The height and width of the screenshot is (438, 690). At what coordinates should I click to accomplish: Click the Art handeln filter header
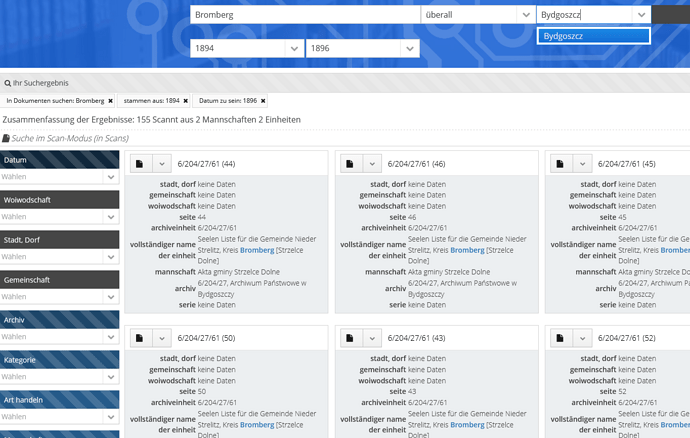click(59, 400)
